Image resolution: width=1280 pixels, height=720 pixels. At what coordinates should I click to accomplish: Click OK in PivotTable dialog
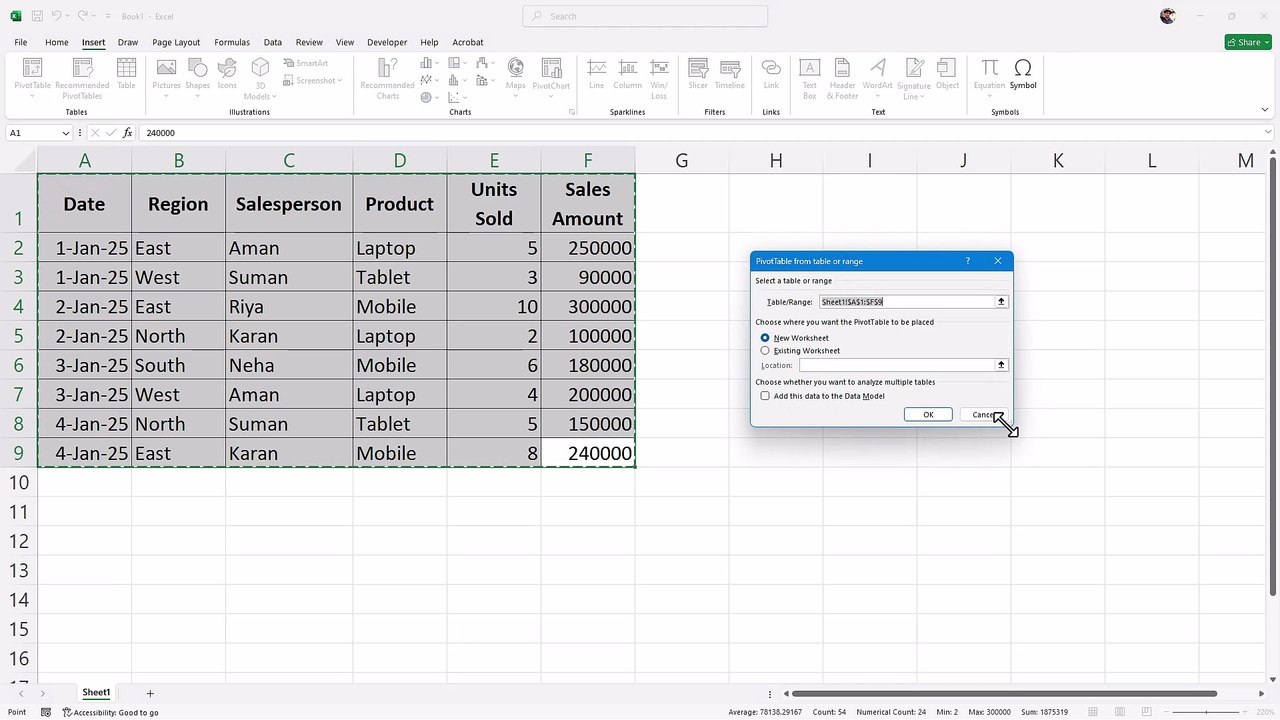pos(928,415)
